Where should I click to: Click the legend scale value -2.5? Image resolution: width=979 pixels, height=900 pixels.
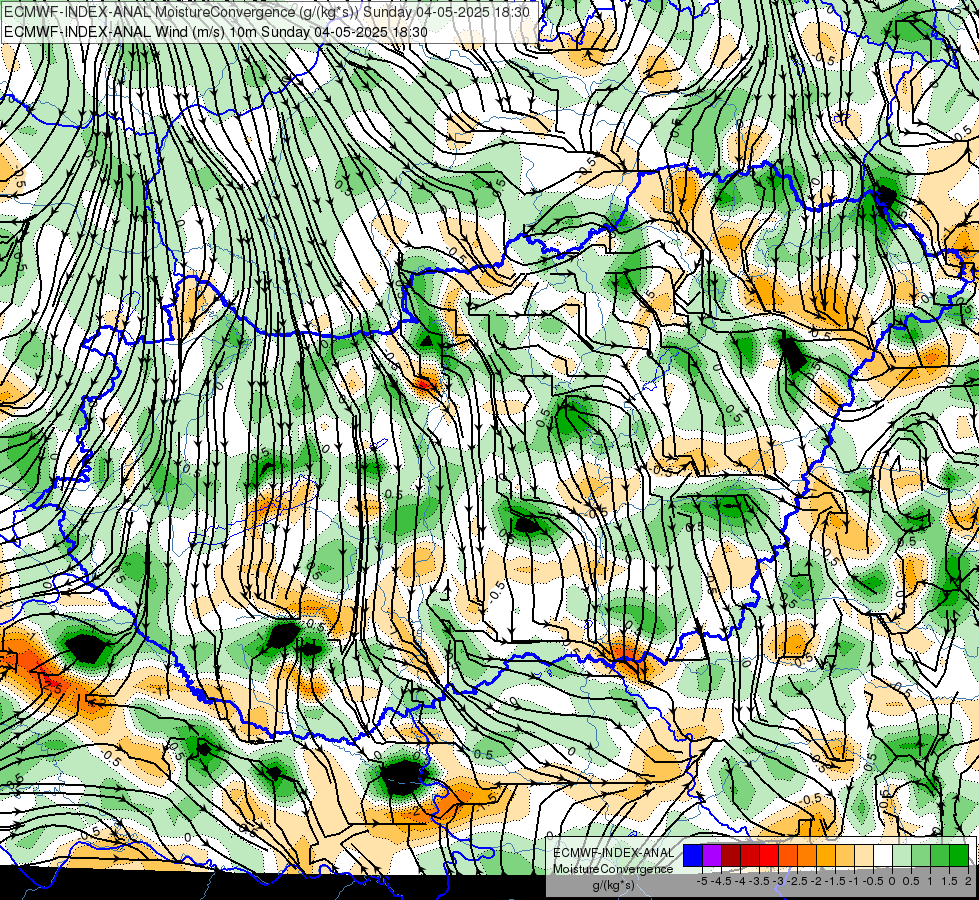coord(798,881)
